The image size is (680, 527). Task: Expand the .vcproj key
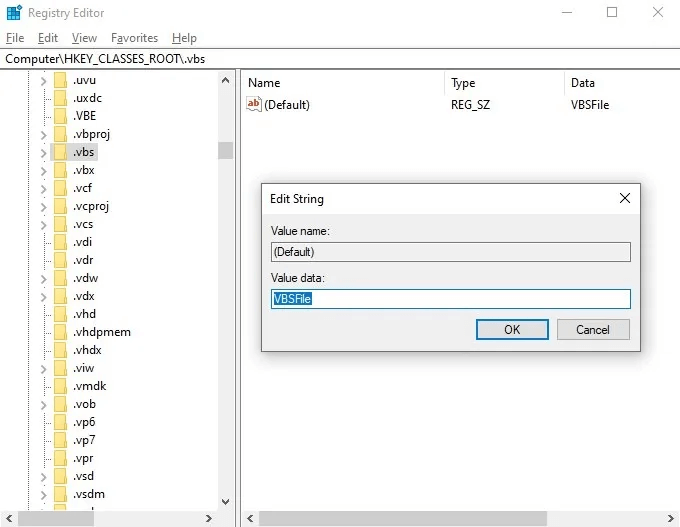pyautogui.click(x=43, y=207)
